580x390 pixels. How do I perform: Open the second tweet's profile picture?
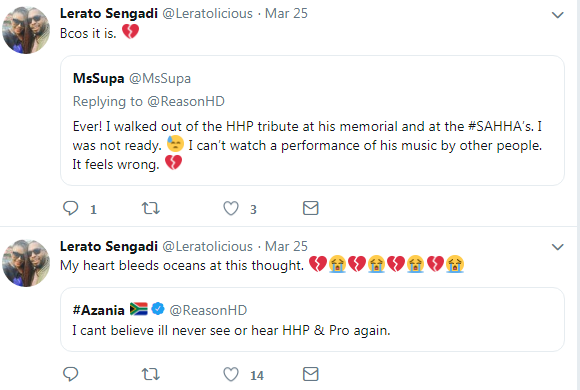point(26,263)
